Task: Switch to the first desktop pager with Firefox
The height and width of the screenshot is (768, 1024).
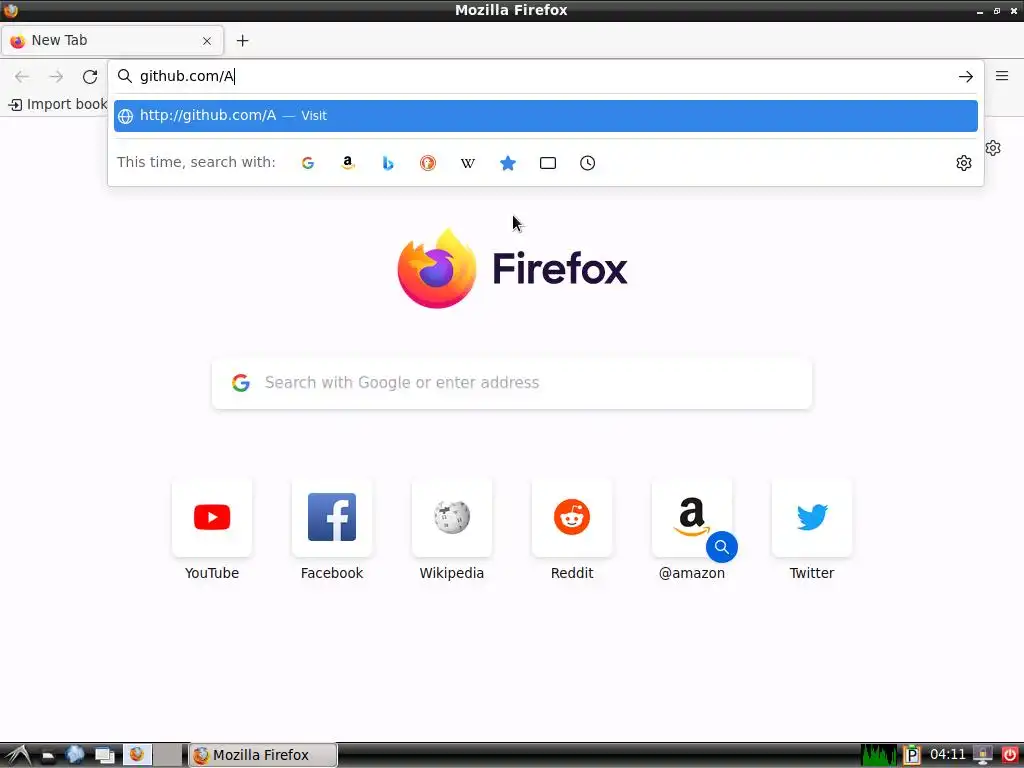Action: pyautogui.click(x=136, y=755)
